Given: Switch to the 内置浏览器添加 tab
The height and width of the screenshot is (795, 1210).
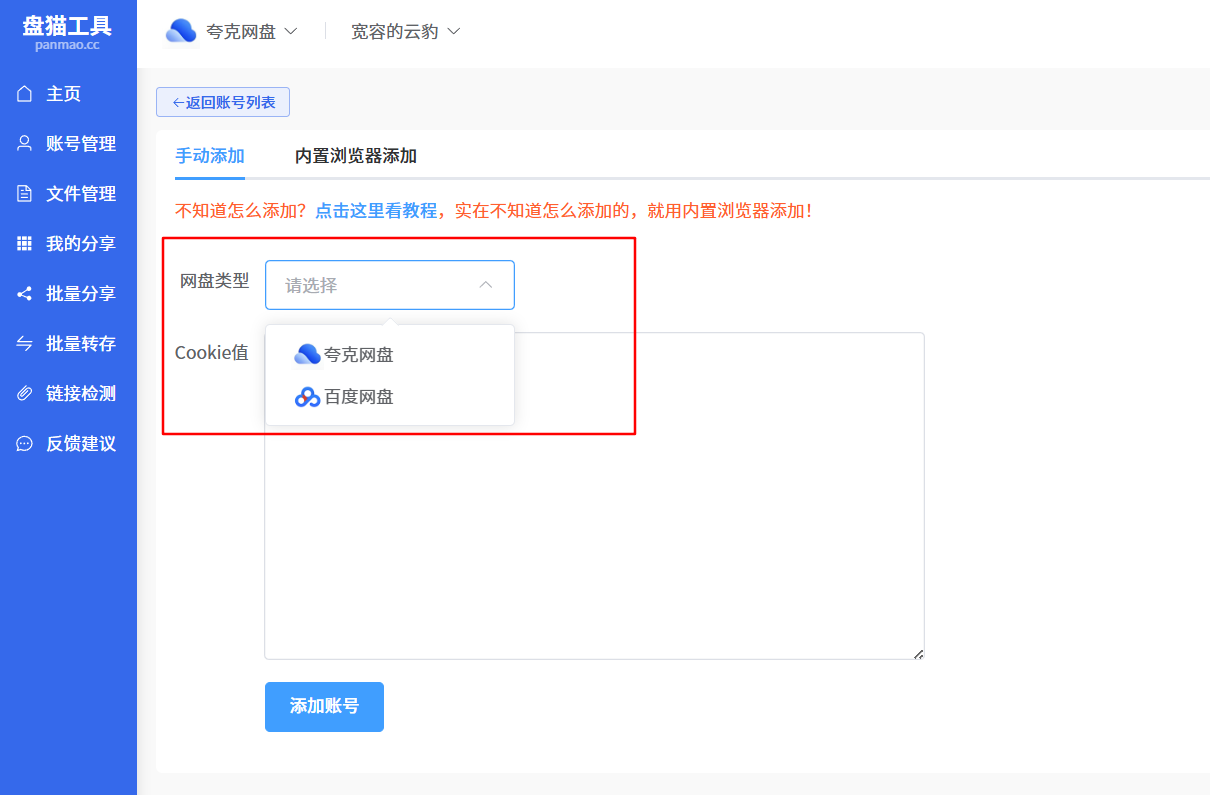Looking at the screenshot, I should click(x=355, y=156).
